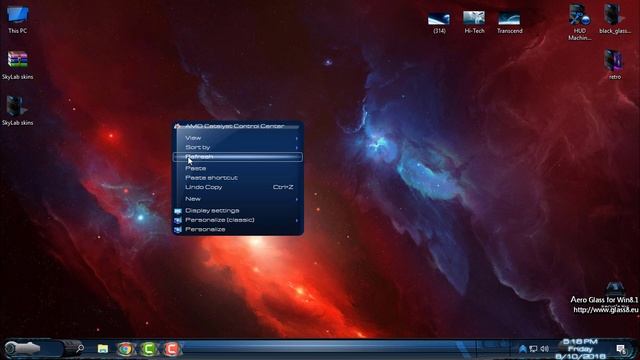The width and height of the screenshot is (640, 360).
Task: Select the (314) image thumbnail on desktop
Action: (x=439, y=22)
